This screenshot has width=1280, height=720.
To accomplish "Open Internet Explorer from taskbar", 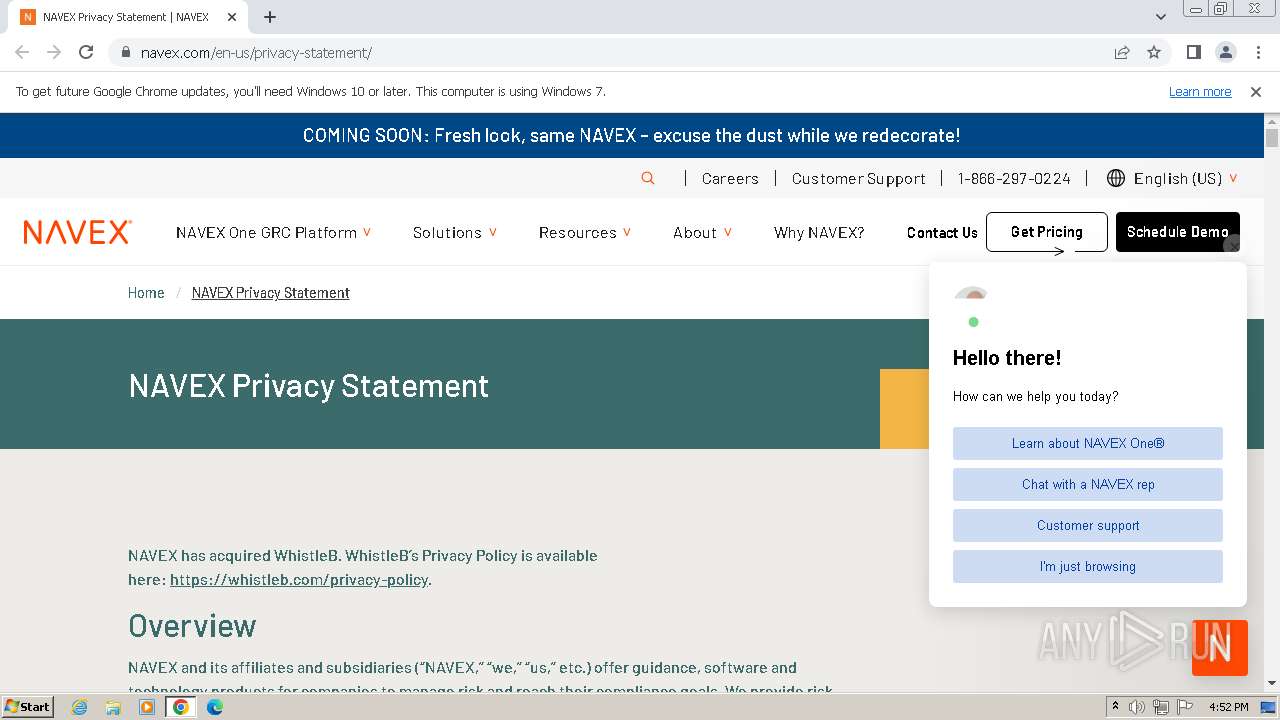I will tap(79, 707).
